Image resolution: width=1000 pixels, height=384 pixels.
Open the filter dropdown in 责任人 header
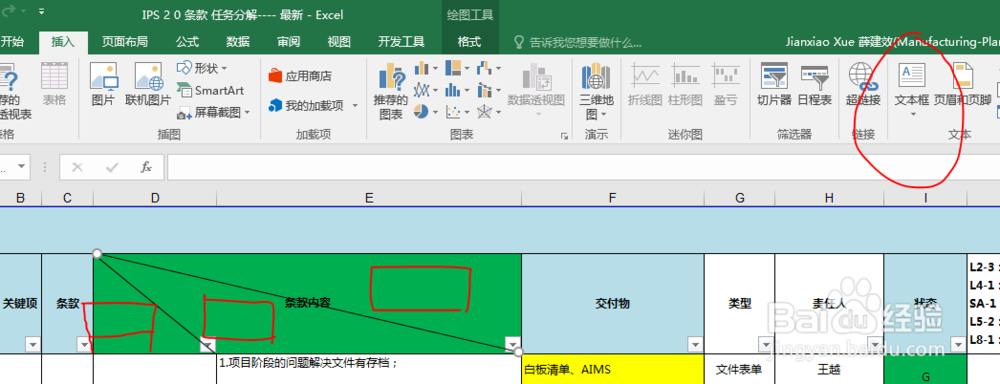[874, 344]
